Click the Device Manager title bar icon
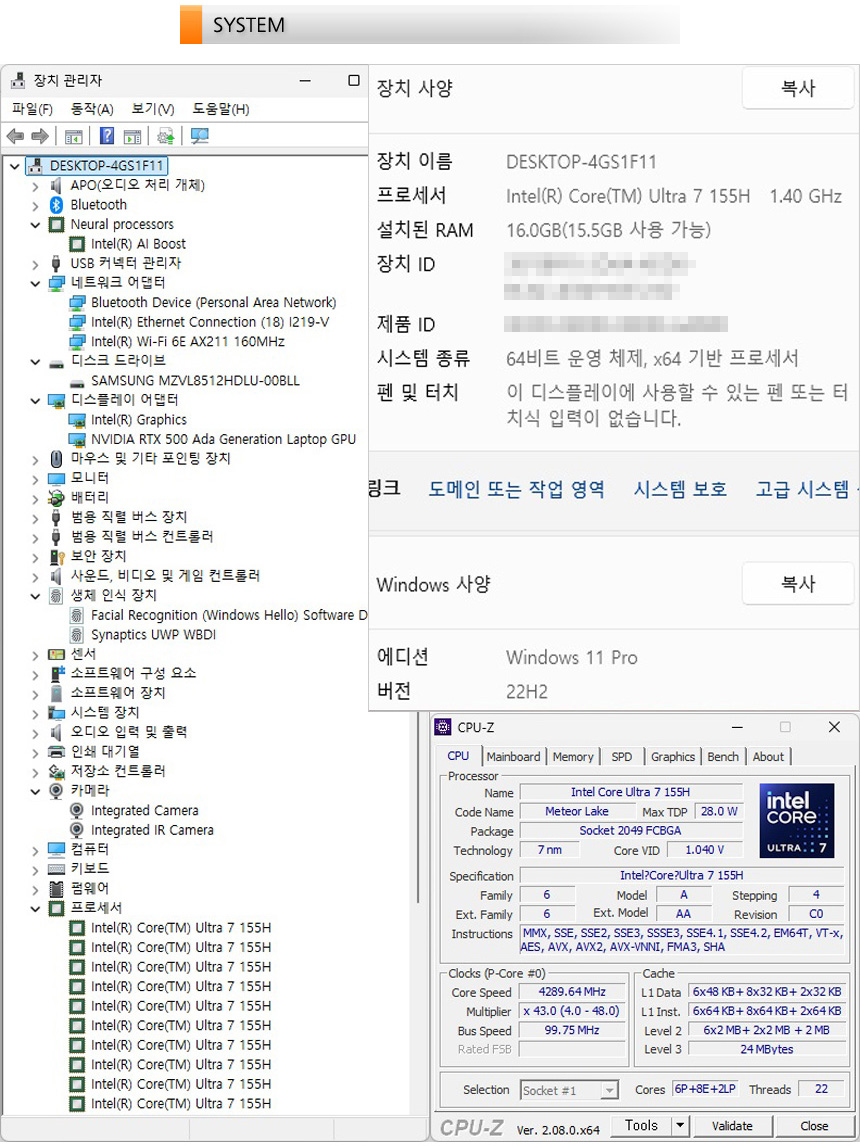Screen dimensions: 860x1146 [x=18, y=80]
